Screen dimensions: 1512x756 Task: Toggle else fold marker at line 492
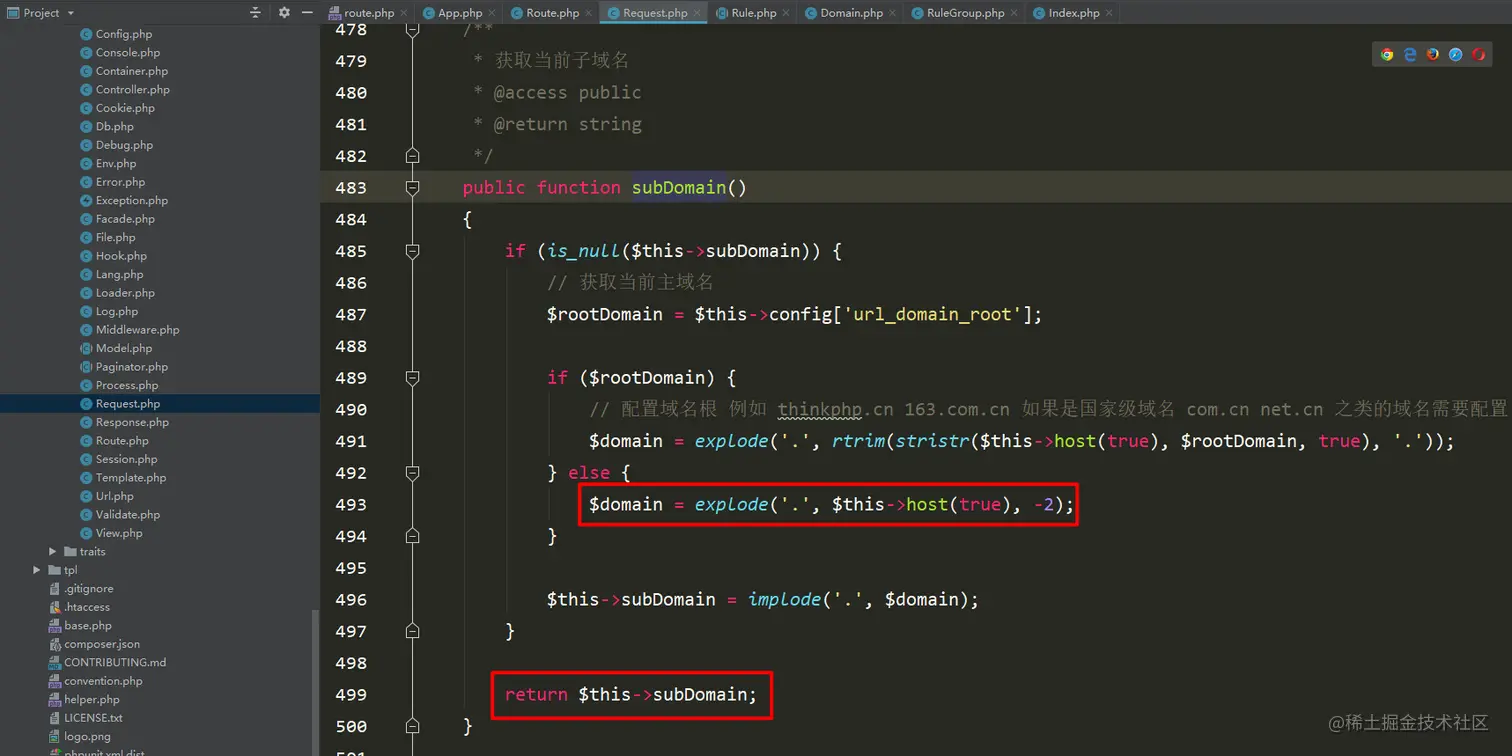click(412, 473)
